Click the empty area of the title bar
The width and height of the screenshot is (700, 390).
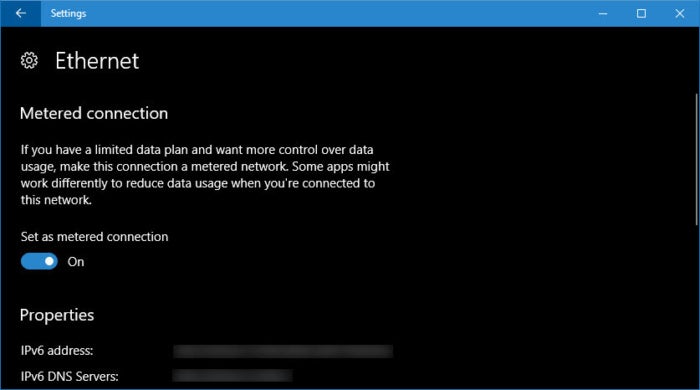click(x=335, y=13)
